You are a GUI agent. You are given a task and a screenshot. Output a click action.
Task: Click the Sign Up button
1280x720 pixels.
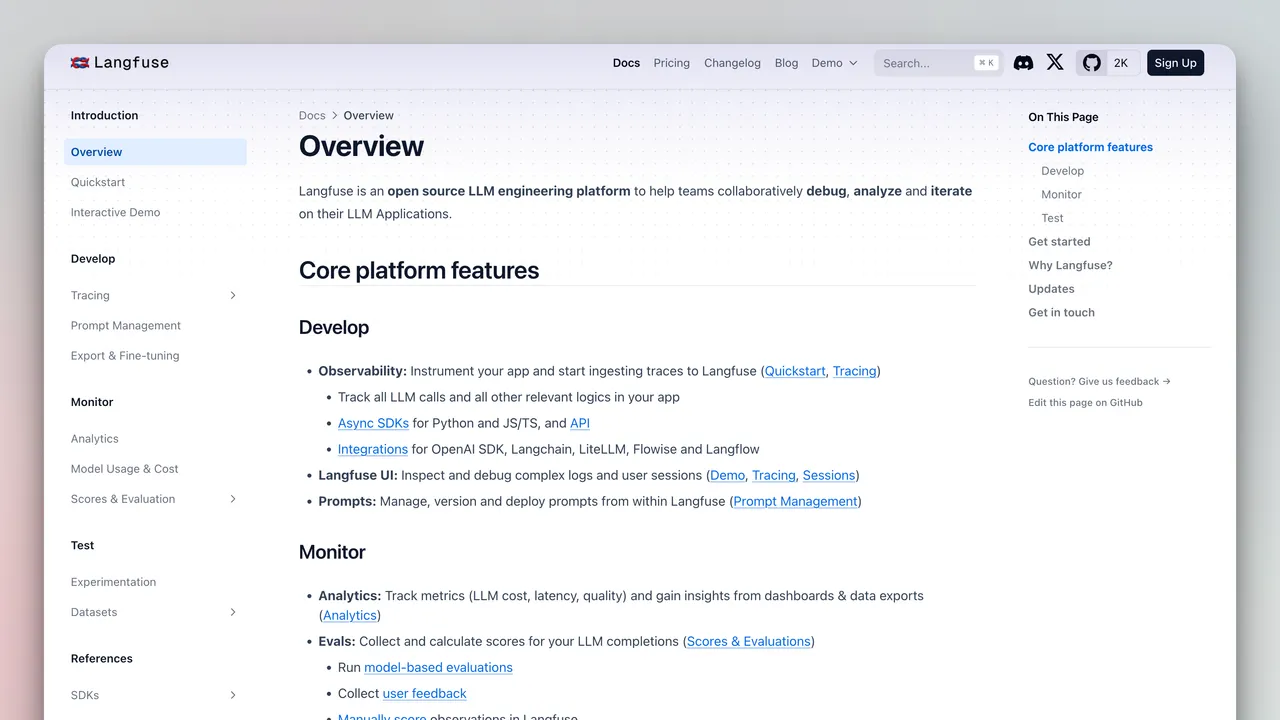tap(1175, 63)
